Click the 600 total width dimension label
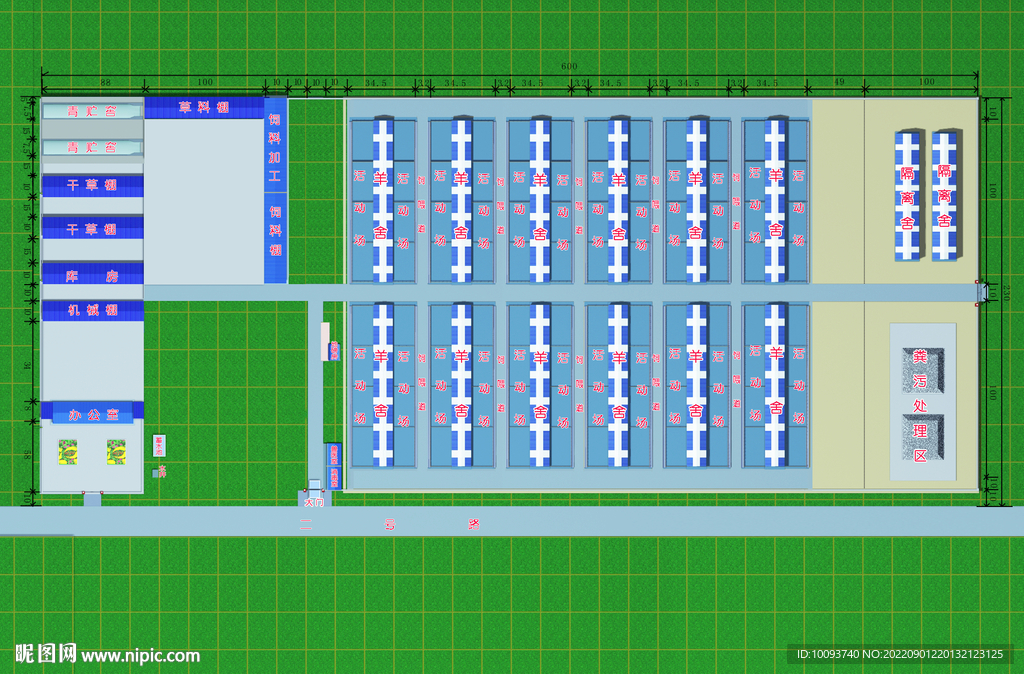Viewport: 1024px width, 674px height. 568,67
